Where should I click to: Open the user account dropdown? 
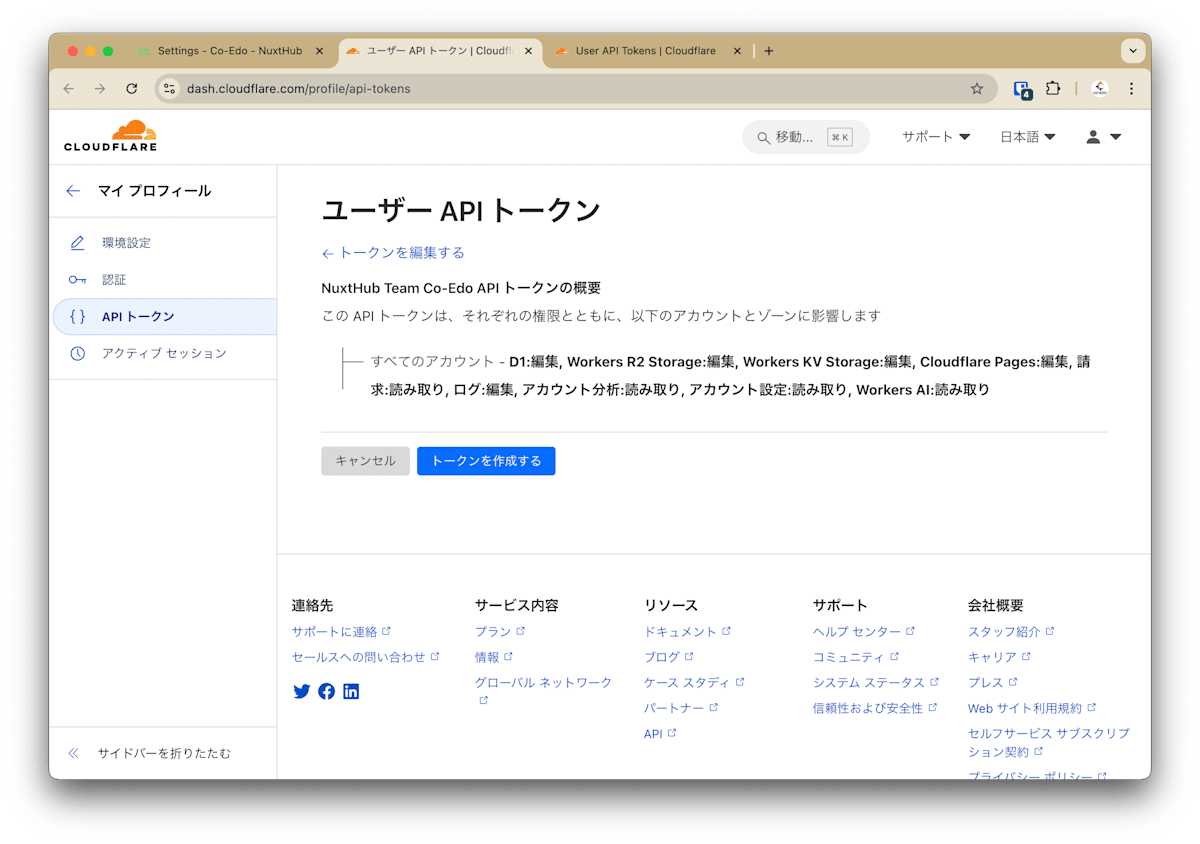pyautogui.click(x=1104, y=137)
